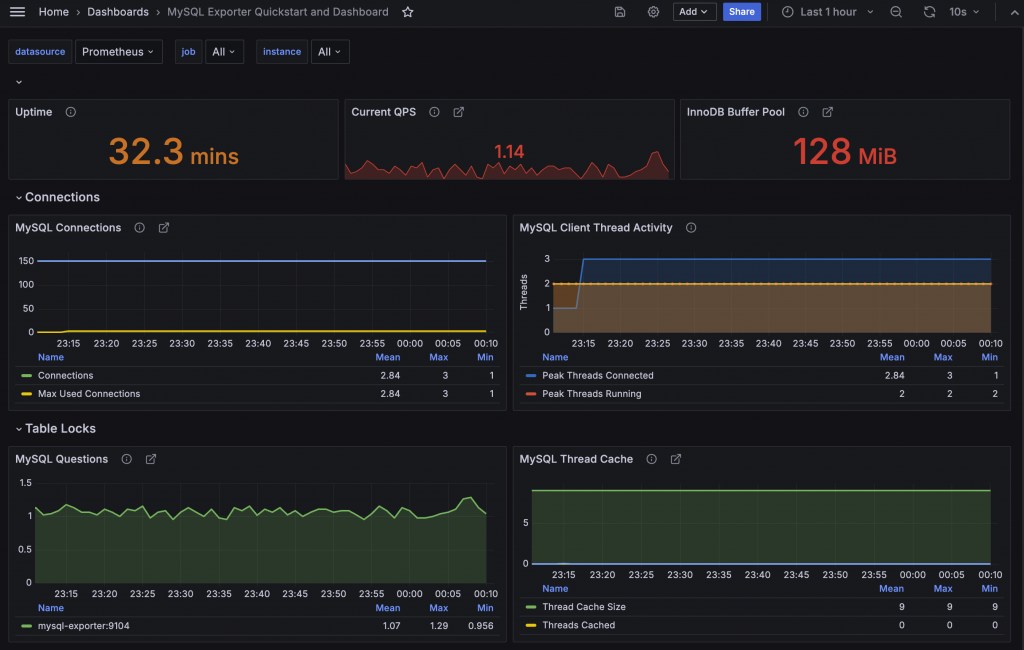Click the Share button
1024x650 pixels.
pos(741,12)
